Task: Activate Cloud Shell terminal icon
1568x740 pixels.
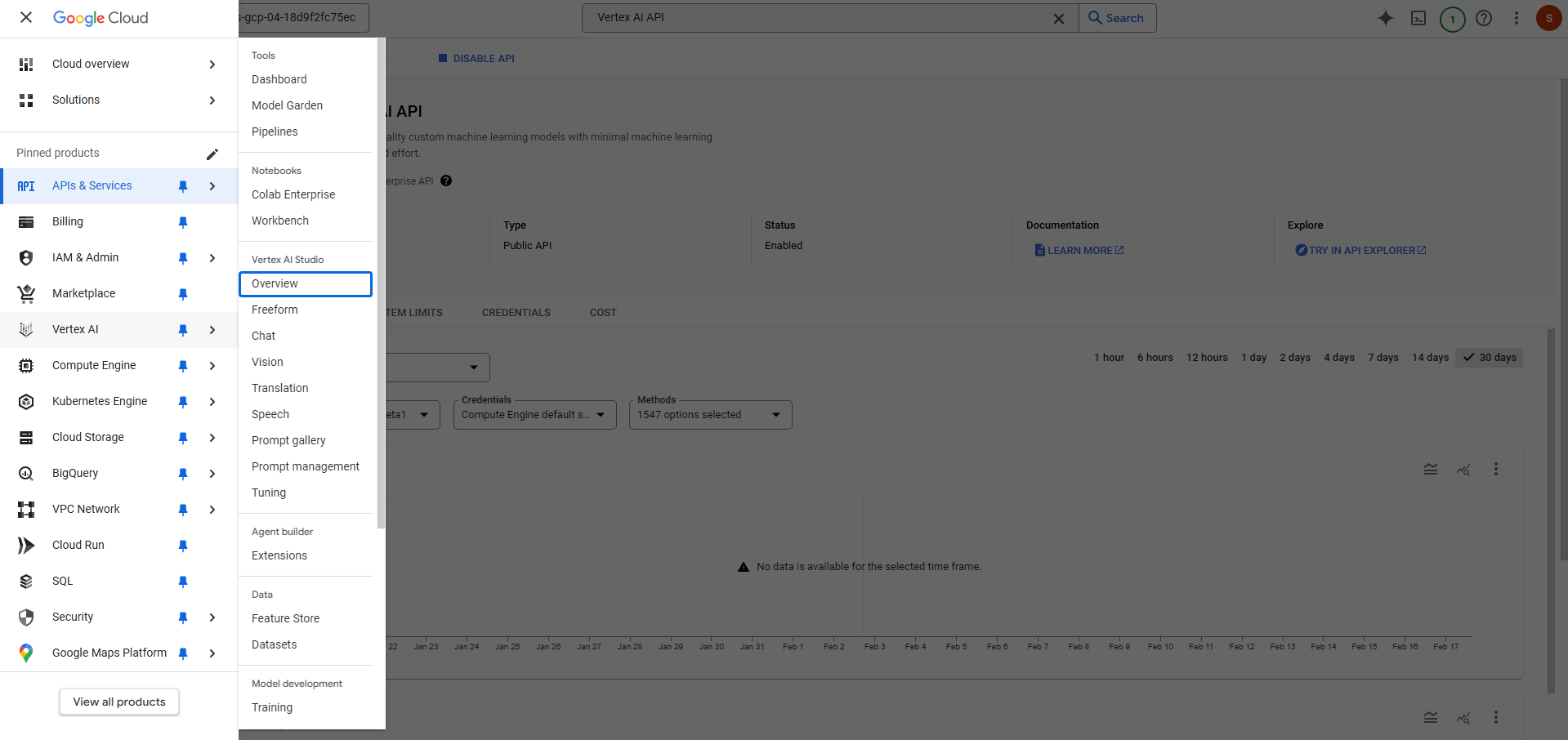Action: click(x=1418, y=18)
